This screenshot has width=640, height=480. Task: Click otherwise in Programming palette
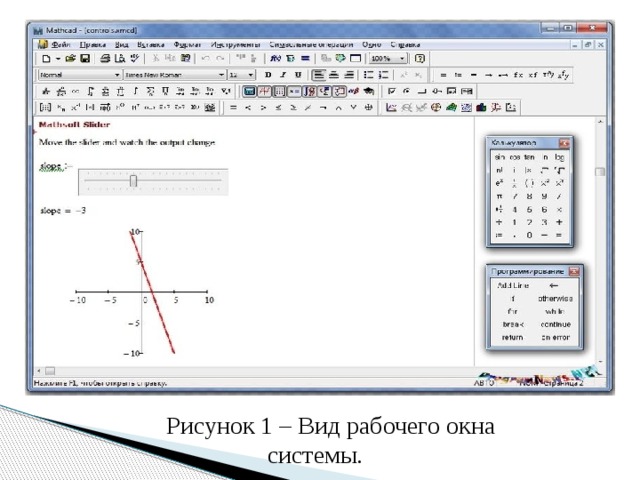556,298
